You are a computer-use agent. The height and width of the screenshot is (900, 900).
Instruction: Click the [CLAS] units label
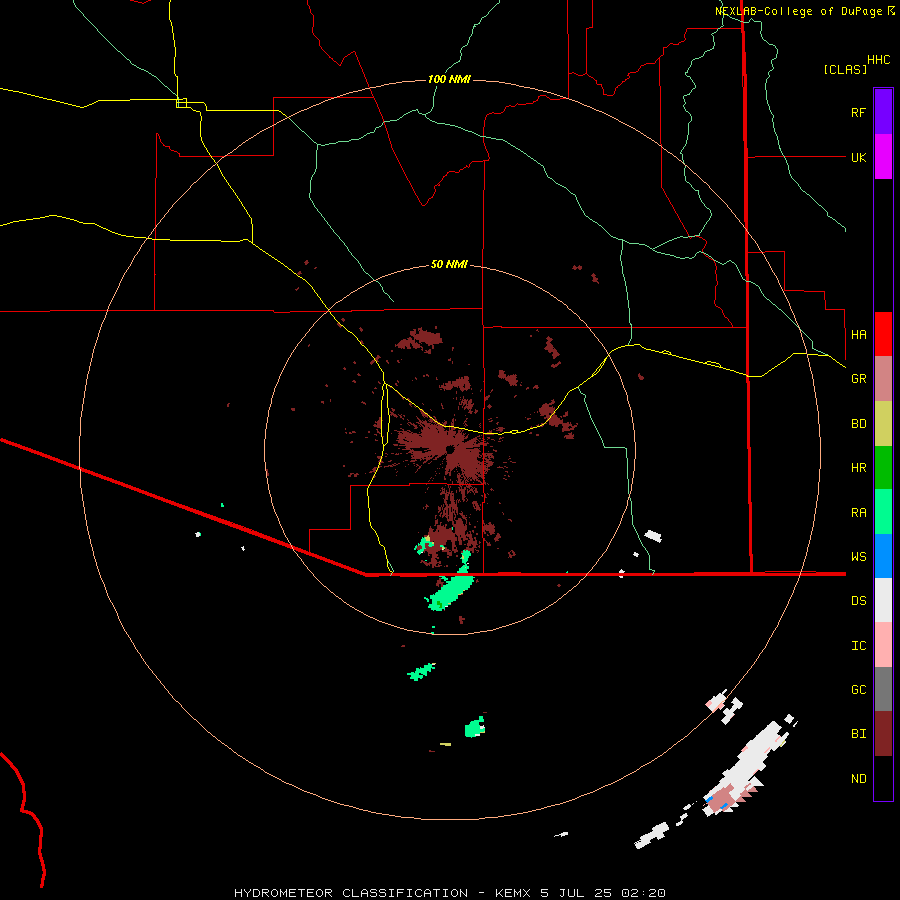click(845, 69)
